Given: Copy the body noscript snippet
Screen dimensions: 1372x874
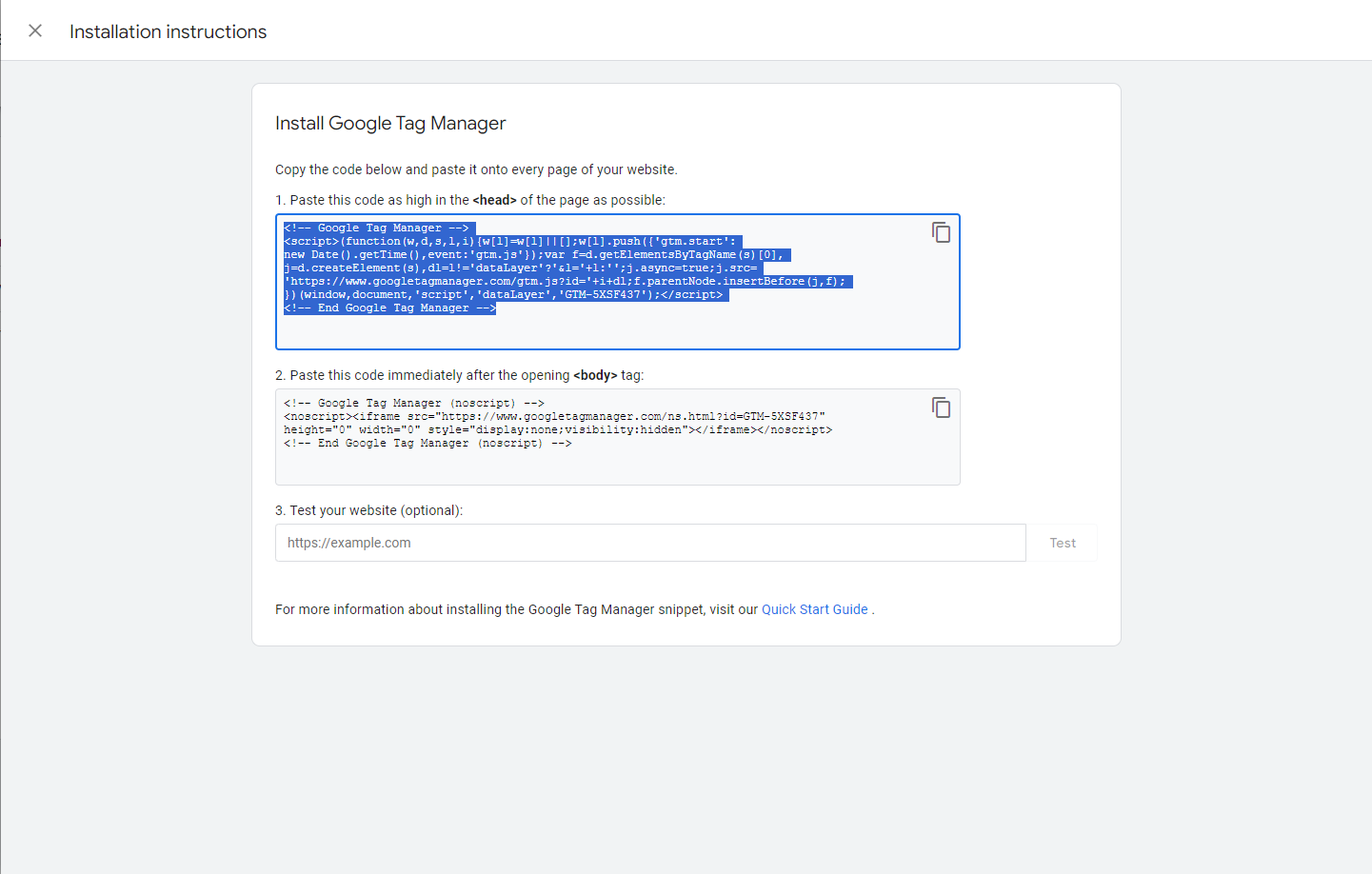Looking at the screenshot, I should pos(941,407).
